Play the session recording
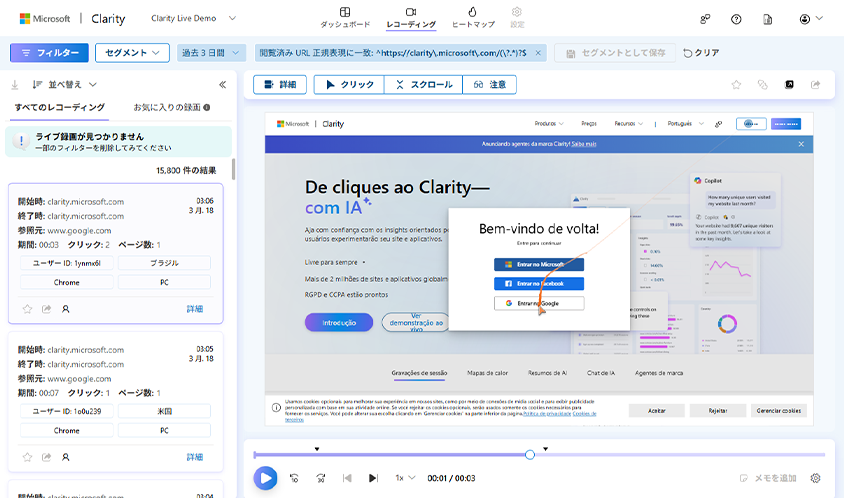This screenshot has height=498, width=844. click(265, 478)
